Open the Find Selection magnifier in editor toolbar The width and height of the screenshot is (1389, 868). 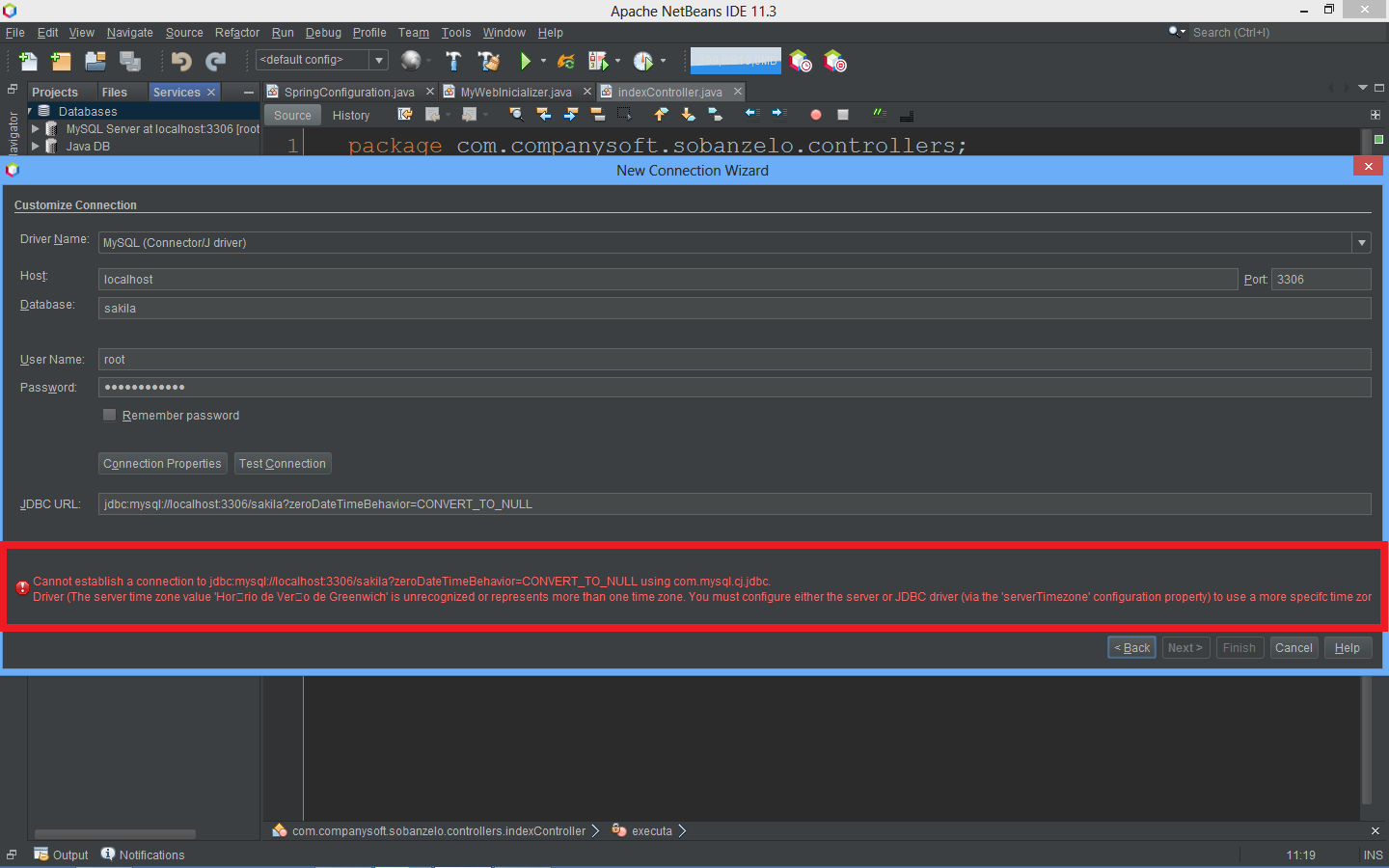click(x=515, y=115)
